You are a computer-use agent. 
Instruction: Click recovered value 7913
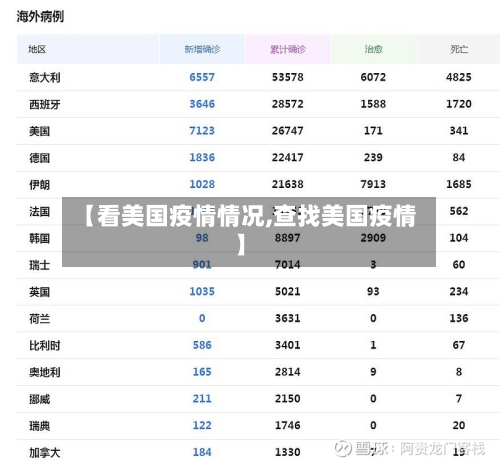(373, 184)
